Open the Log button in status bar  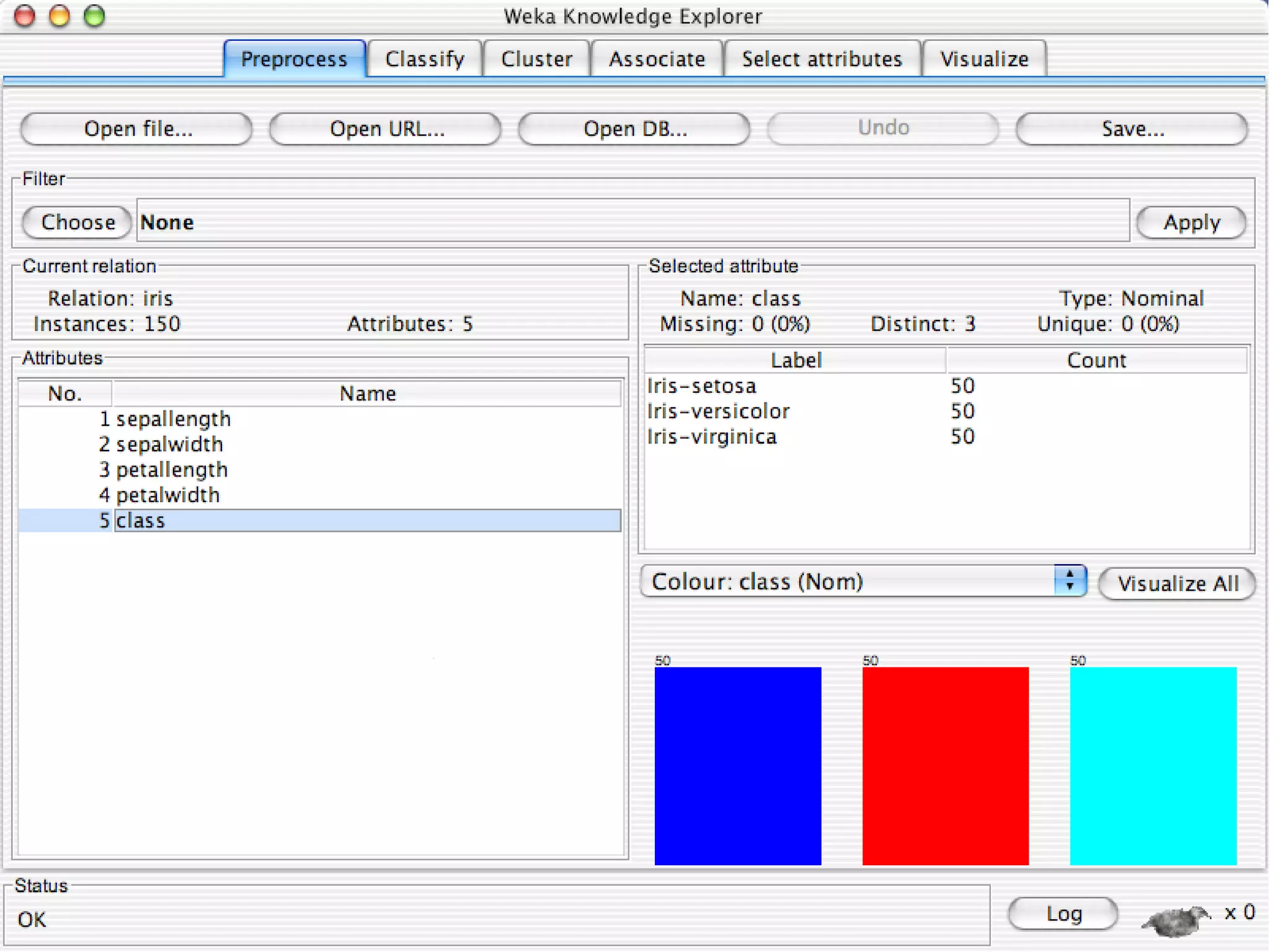coord(1064,914)
